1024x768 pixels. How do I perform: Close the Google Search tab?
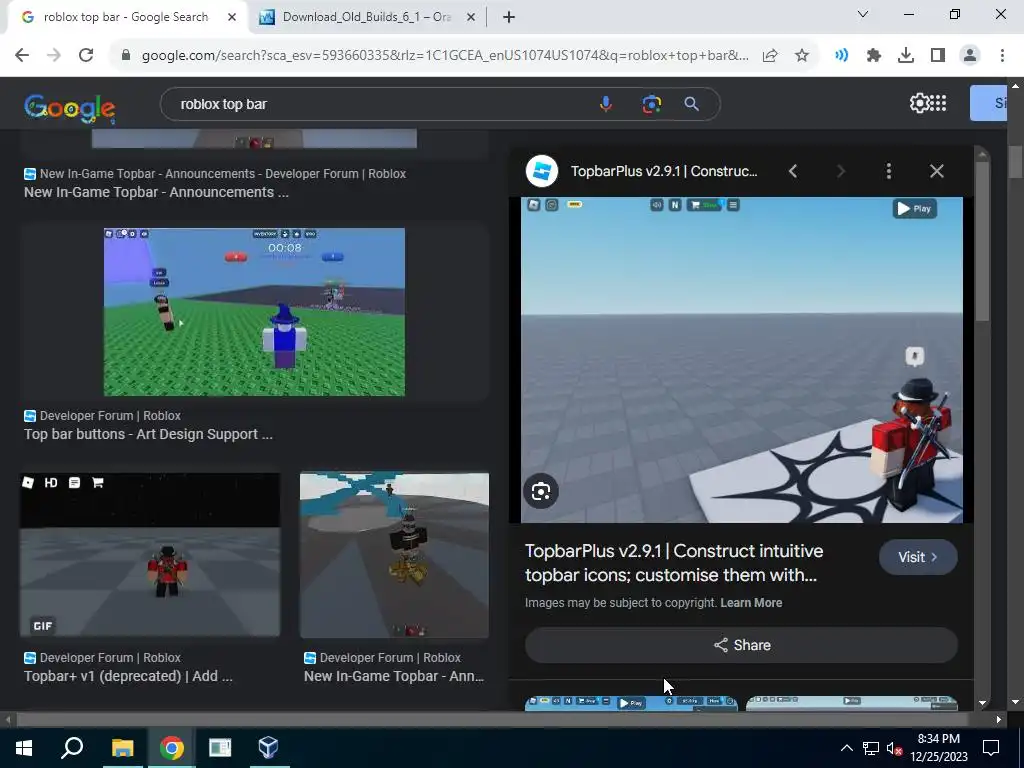[x=232, y=18]
